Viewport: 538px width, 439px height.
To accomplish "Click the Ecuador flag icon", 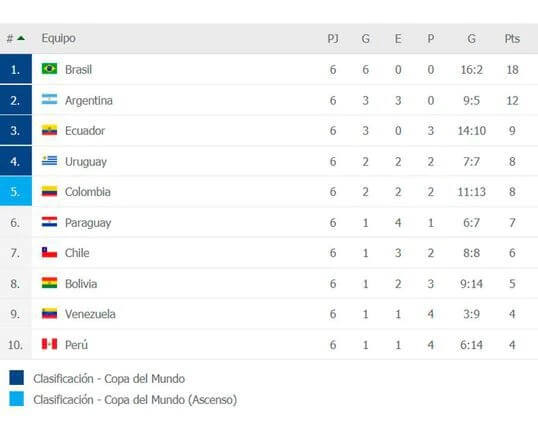I will [x=49, y=130].
